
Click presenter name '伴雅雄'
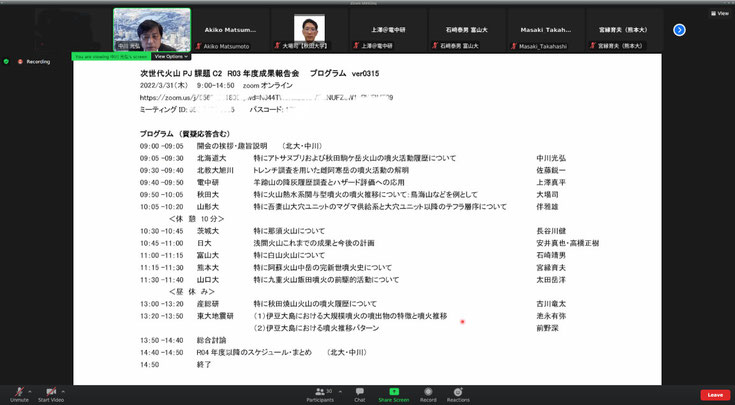(548, 207)
